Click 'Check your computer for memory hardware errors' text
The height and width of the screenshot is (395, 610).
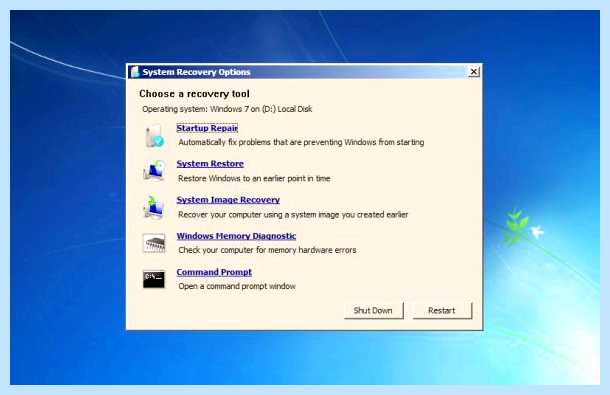(267, 250)
